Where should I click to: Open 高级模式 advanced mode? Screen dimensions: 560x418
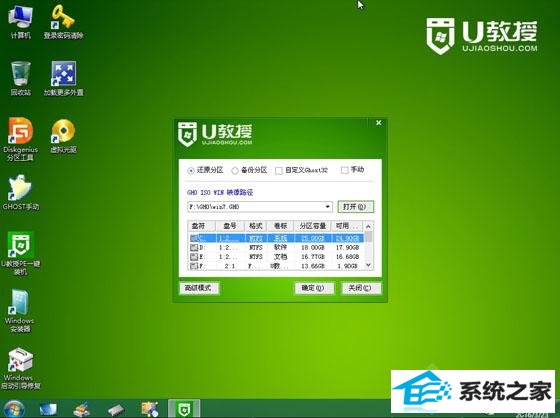(199, 288)
